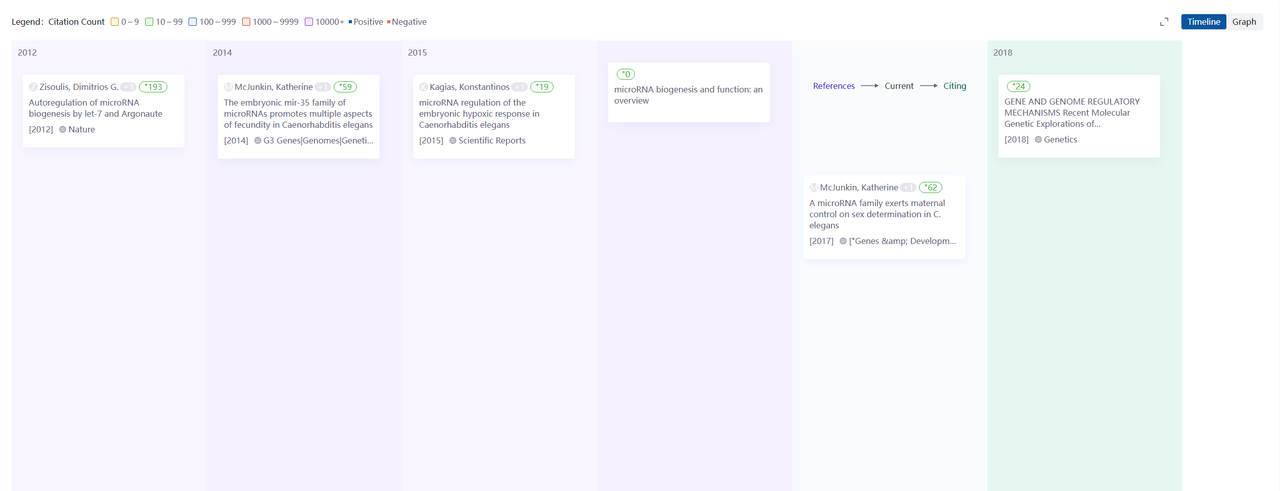Viewport: 1280px width, 491px height.
Task: Open paper GENE AND GENOME REGULATORY MECHANISMS
Action: [1072, 113]
